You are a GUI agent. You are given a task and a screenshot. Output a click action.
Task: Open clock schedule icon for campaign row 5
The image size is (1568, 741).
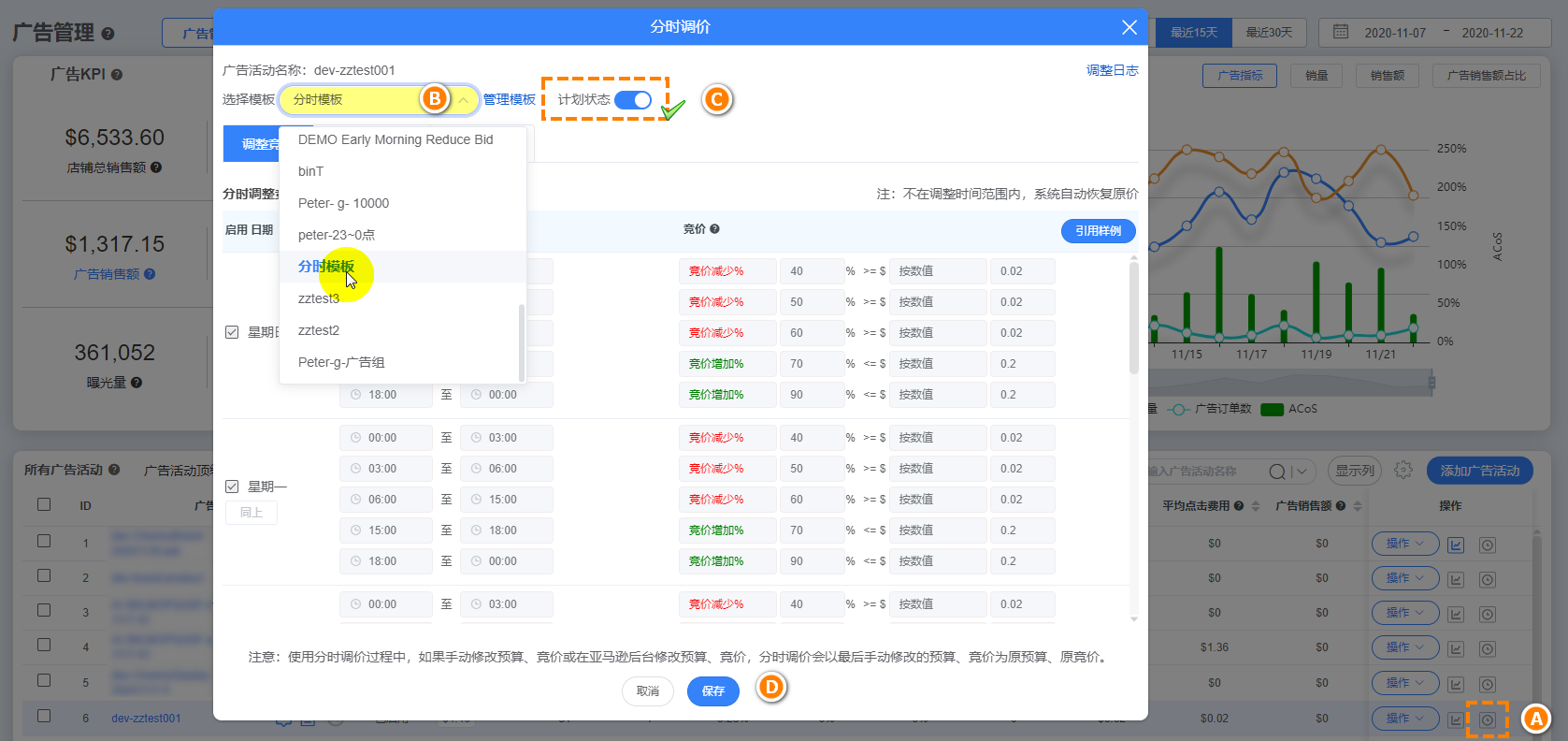pyautogui.click(x=1488, y=684)
